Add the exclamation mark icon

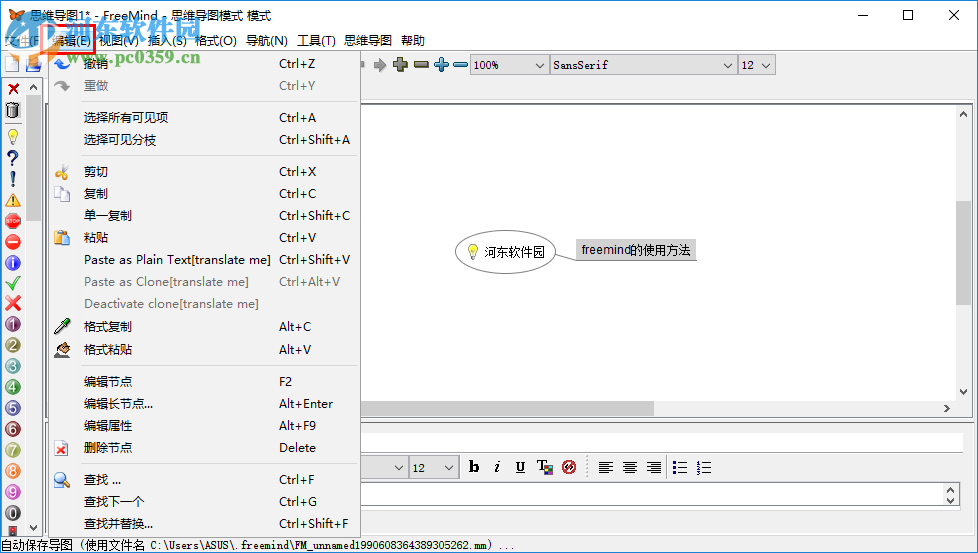click(x=13, y=179)
